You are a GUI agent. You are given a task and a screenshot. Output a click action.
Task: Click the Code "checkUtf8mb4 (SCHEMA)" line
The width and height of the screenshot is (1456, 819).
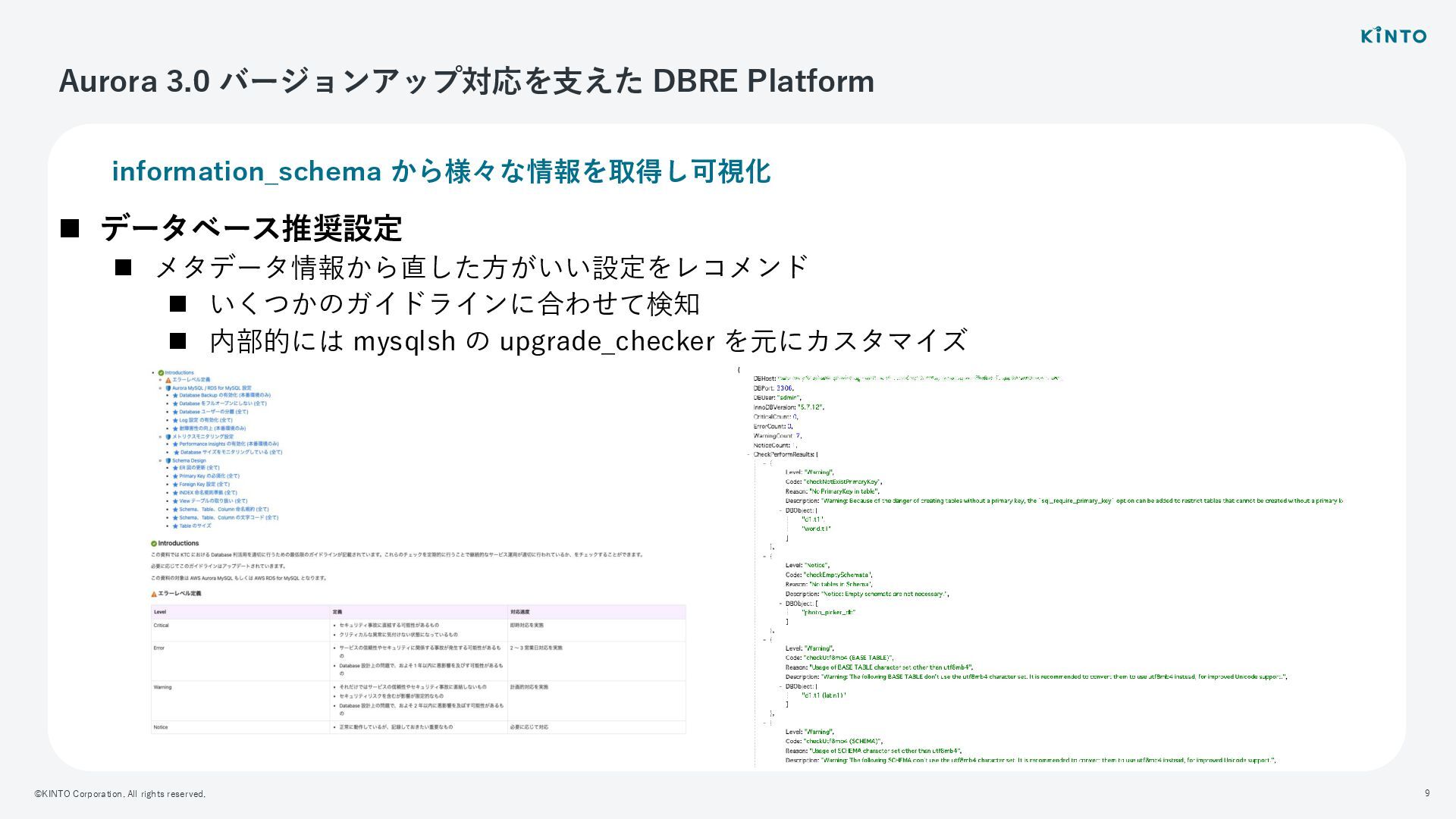pos(834,741)
